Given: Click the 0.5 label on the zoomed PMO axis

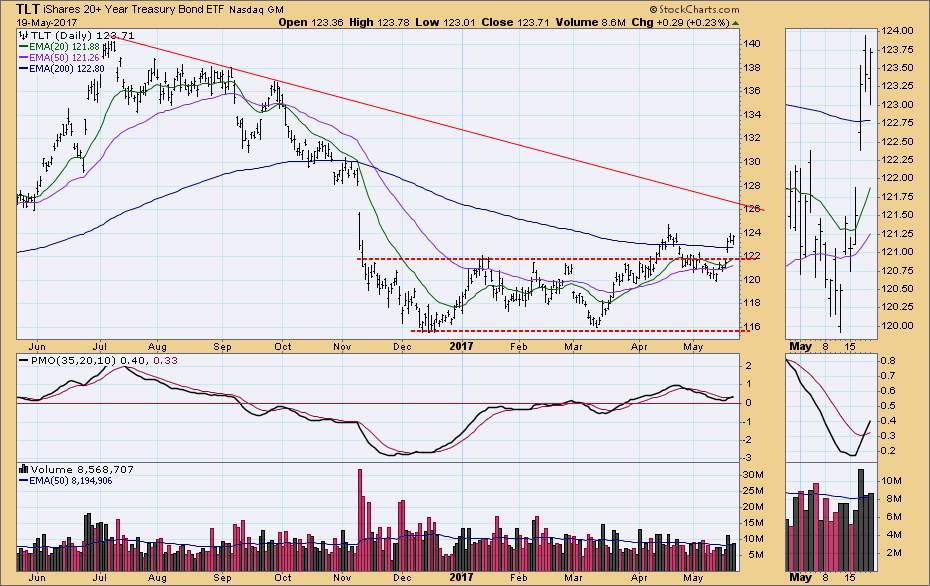Looking at the screenshot, I should pos(888,406).
